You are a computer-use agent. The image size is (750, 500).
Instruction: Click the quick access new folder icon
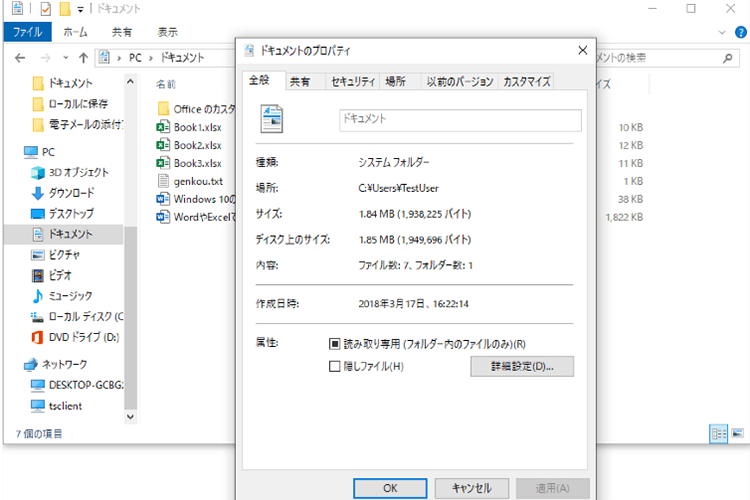point(65,9)
